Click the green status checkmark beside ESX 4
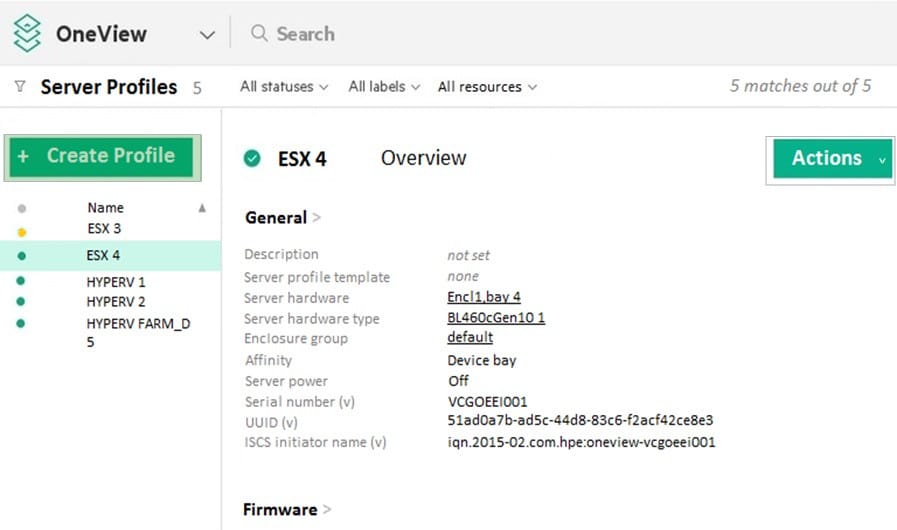This screenshot has width=897, height=530. click(252, 158)
